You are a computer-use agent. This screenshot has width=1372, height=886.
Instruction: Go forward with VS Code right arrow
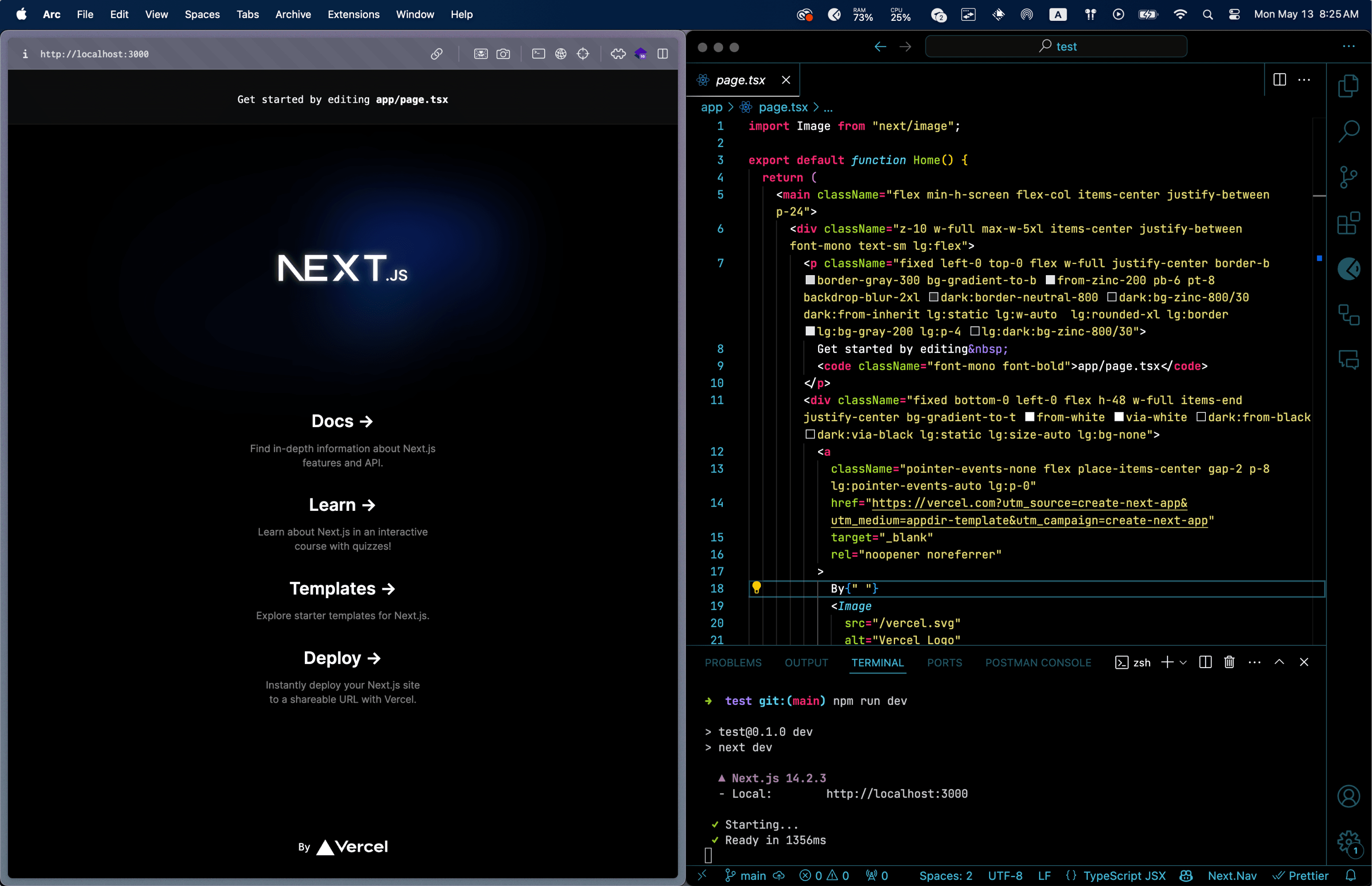pos(905,47)
